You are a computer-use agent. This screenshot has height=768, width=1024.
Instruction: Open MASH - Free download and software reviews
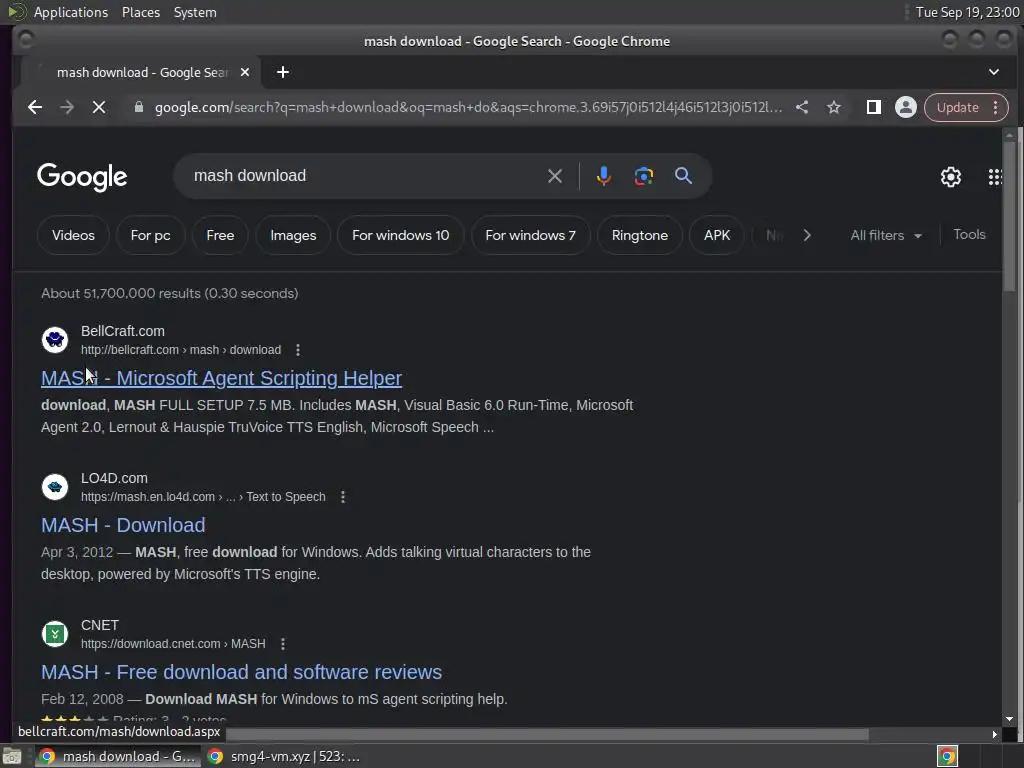(x=242, y=672)
